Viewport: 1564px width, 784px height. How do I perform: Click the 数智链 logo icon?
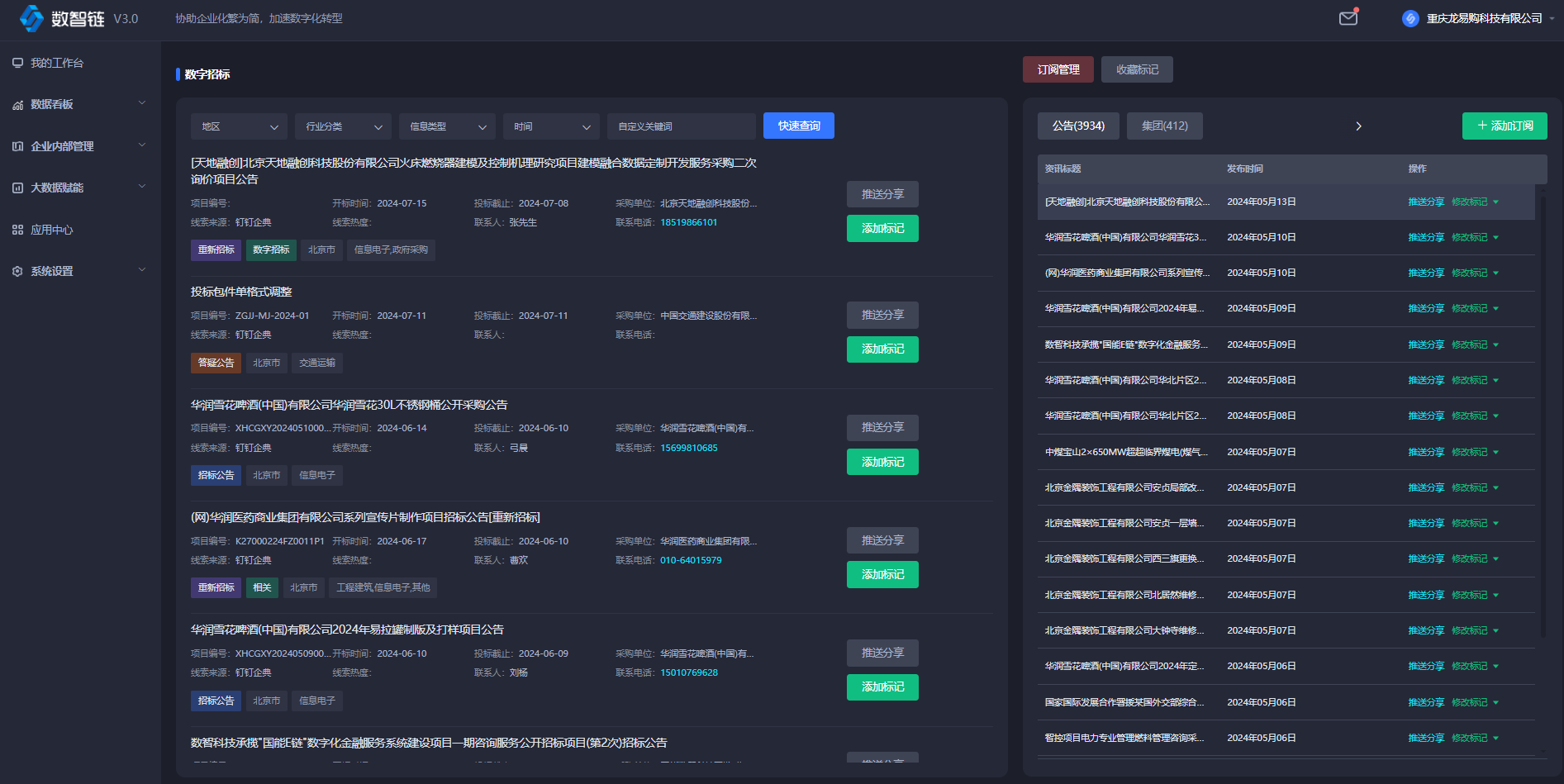[31, 18]
